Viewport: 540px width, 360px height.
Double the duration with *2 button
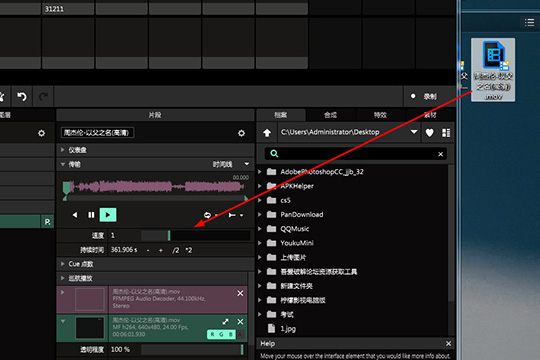189,250
